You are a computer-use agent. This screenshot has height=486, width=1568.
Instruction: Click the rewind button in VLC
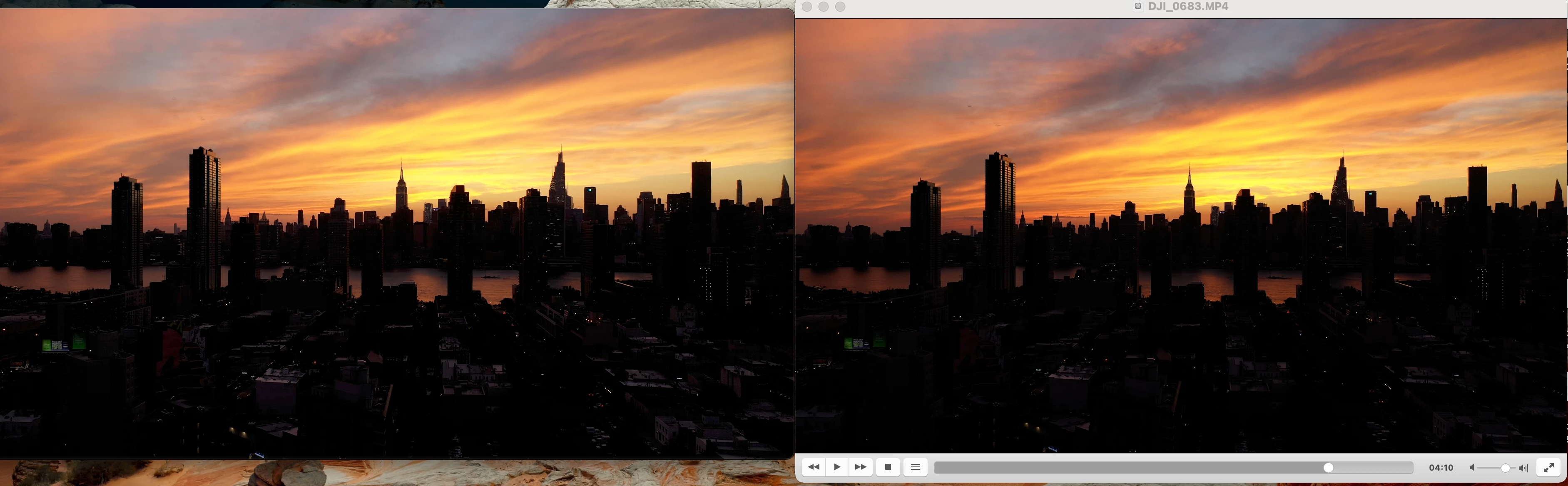(x=813, y=467)
